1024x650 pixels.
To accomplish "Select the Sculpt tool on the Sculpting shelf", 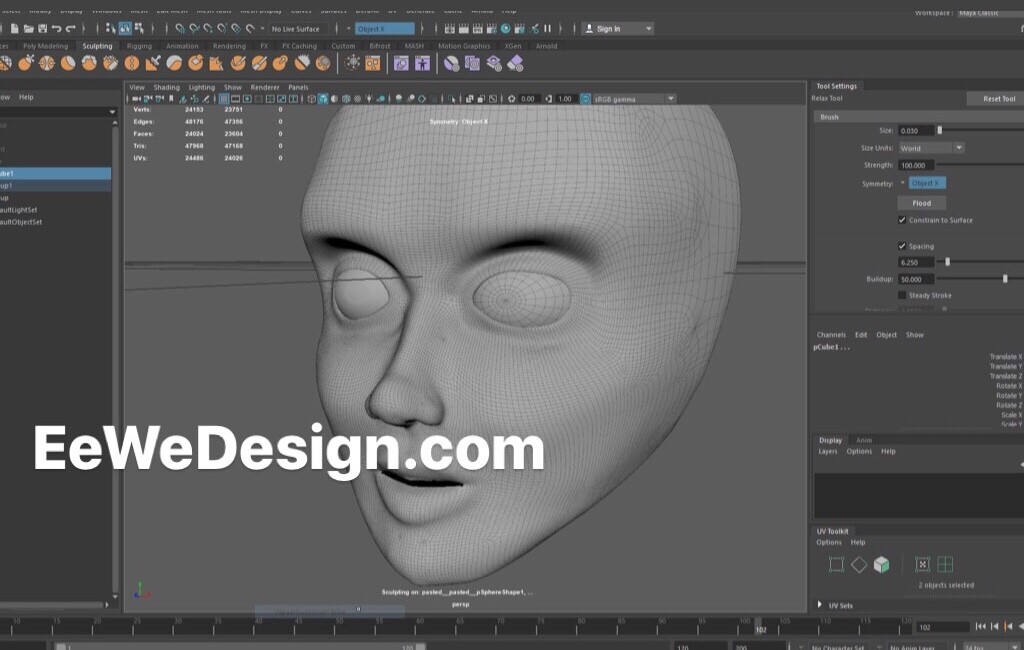I will click(x=25, y=64).
